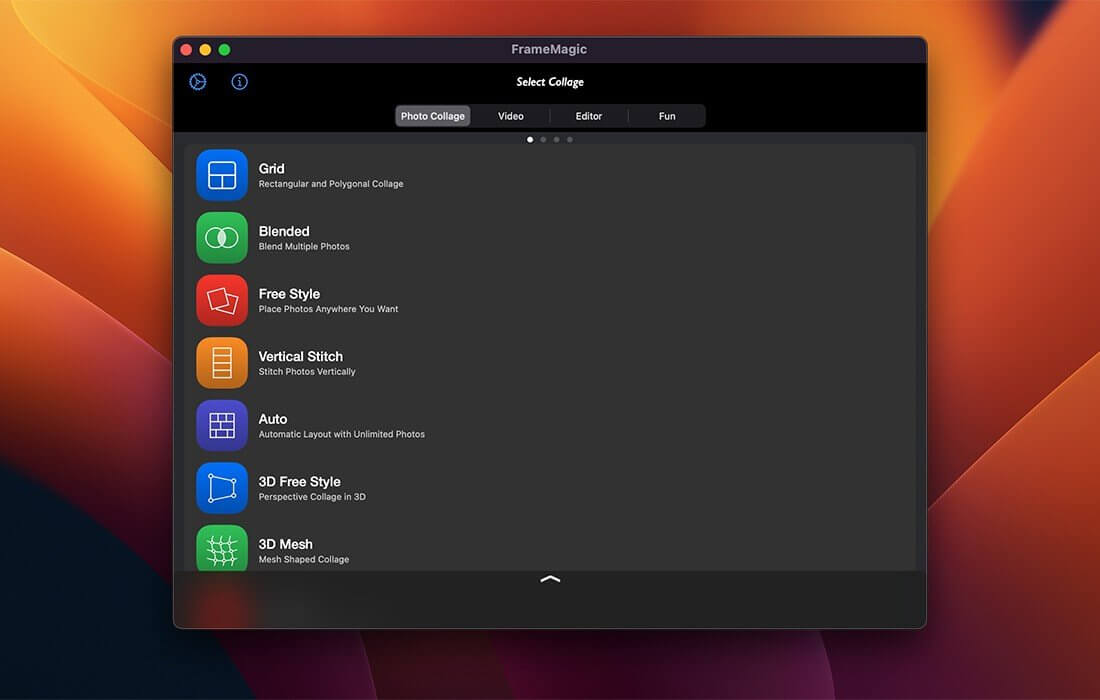The height and width of the screenshot is (700, 1100).
Task: Open the info panel
Action: [x=239, y=81]
